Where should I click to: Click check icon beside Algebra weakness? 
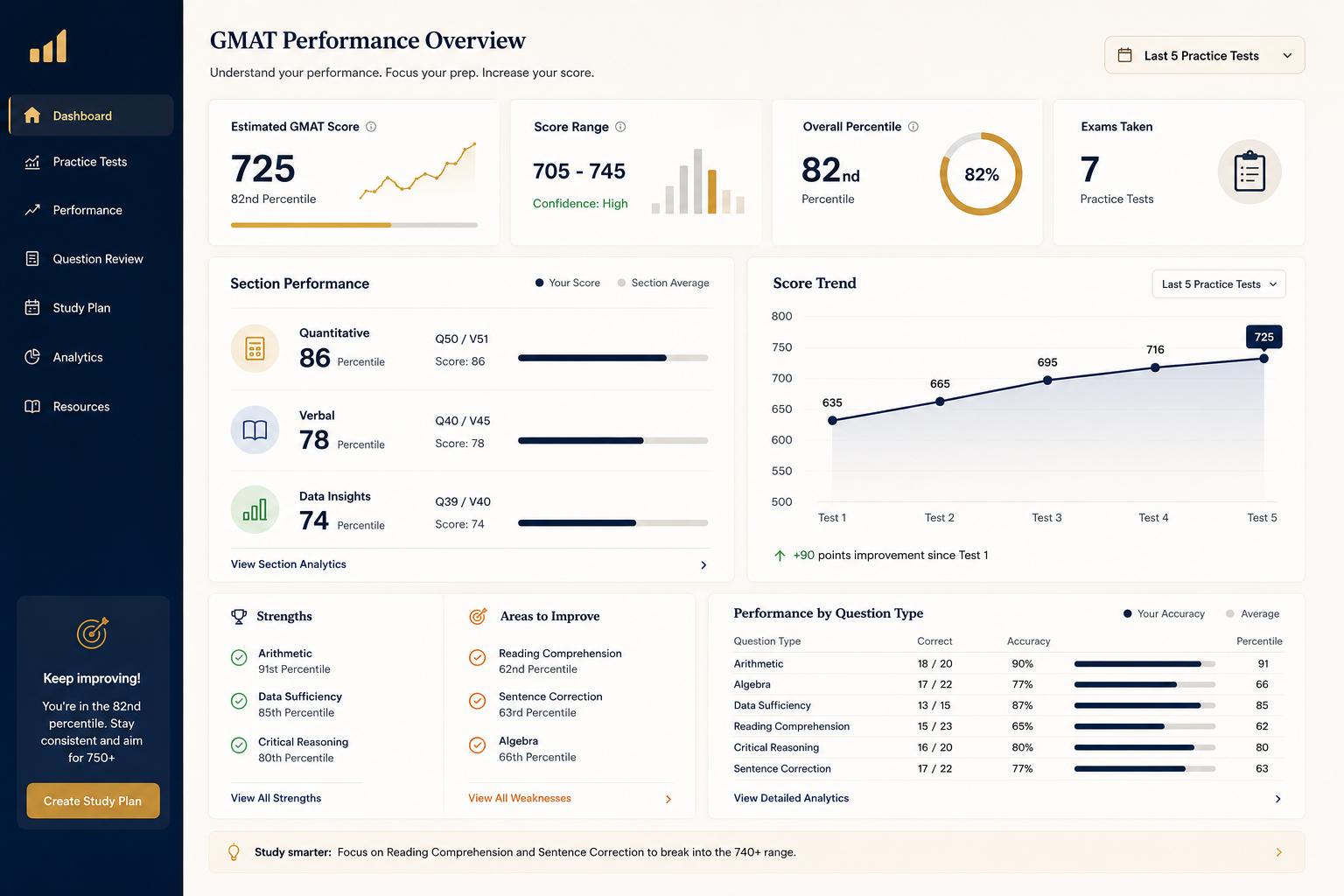pyautogui.click(x=478, y=745)
